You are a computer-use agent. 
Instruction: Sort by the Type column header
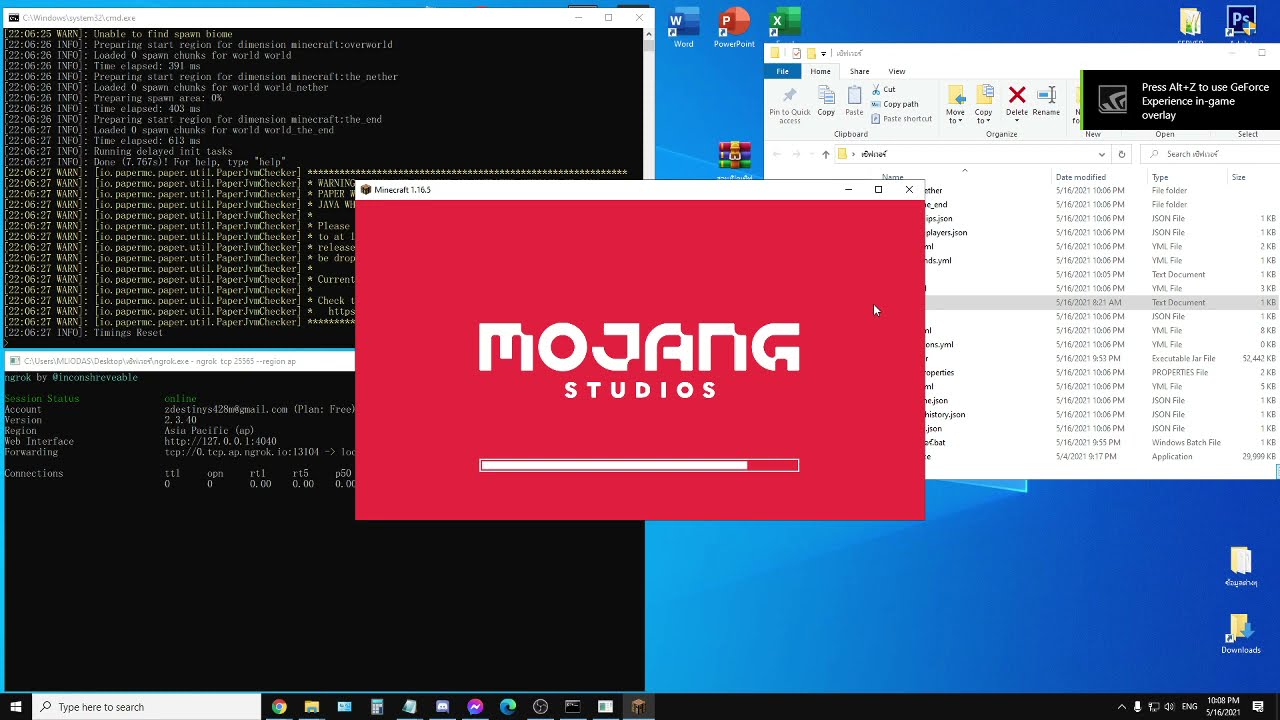(x=1160, y=177)
